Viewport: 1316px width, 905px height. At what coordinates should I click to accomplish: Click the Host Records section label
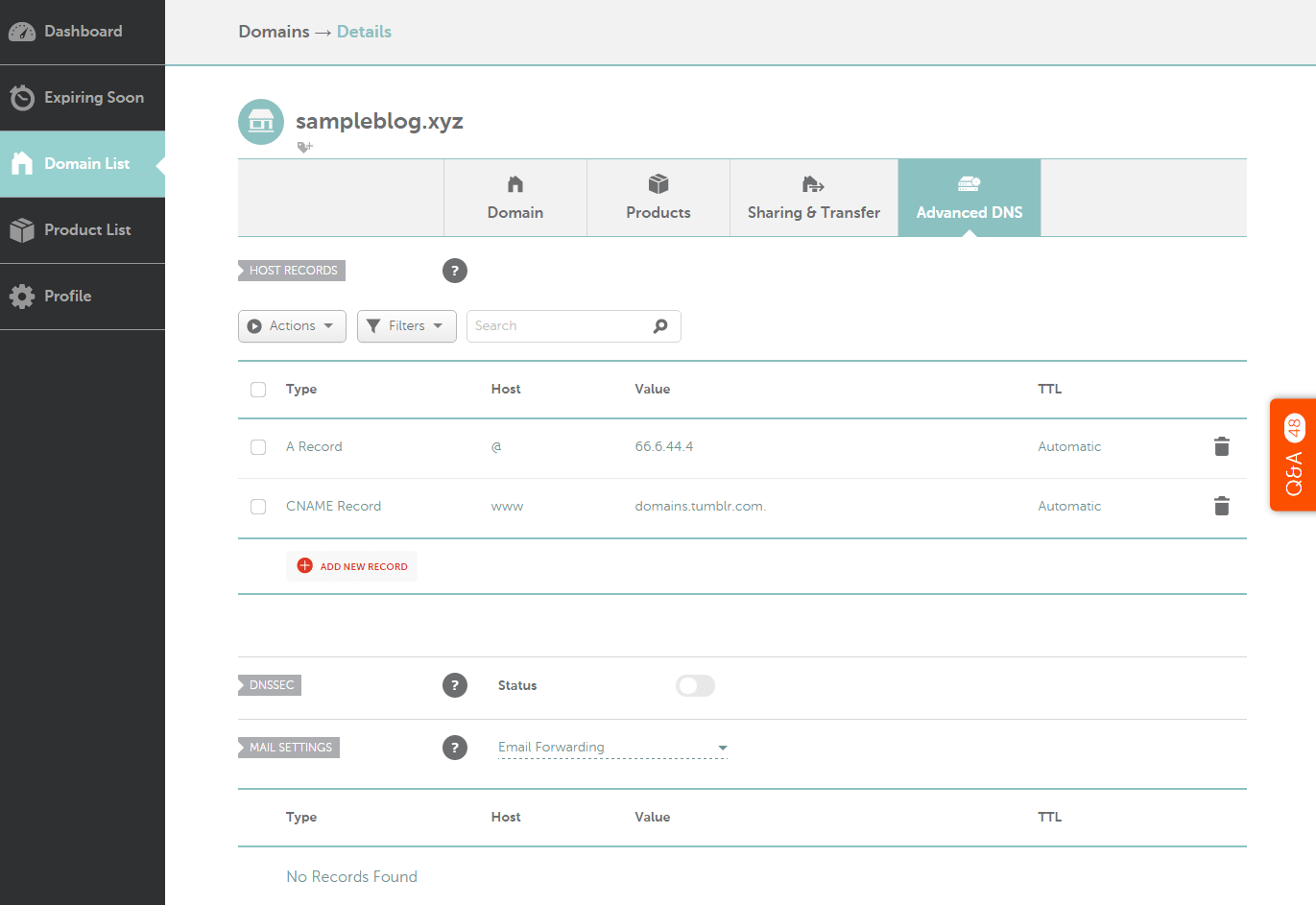tap(292, 271)
